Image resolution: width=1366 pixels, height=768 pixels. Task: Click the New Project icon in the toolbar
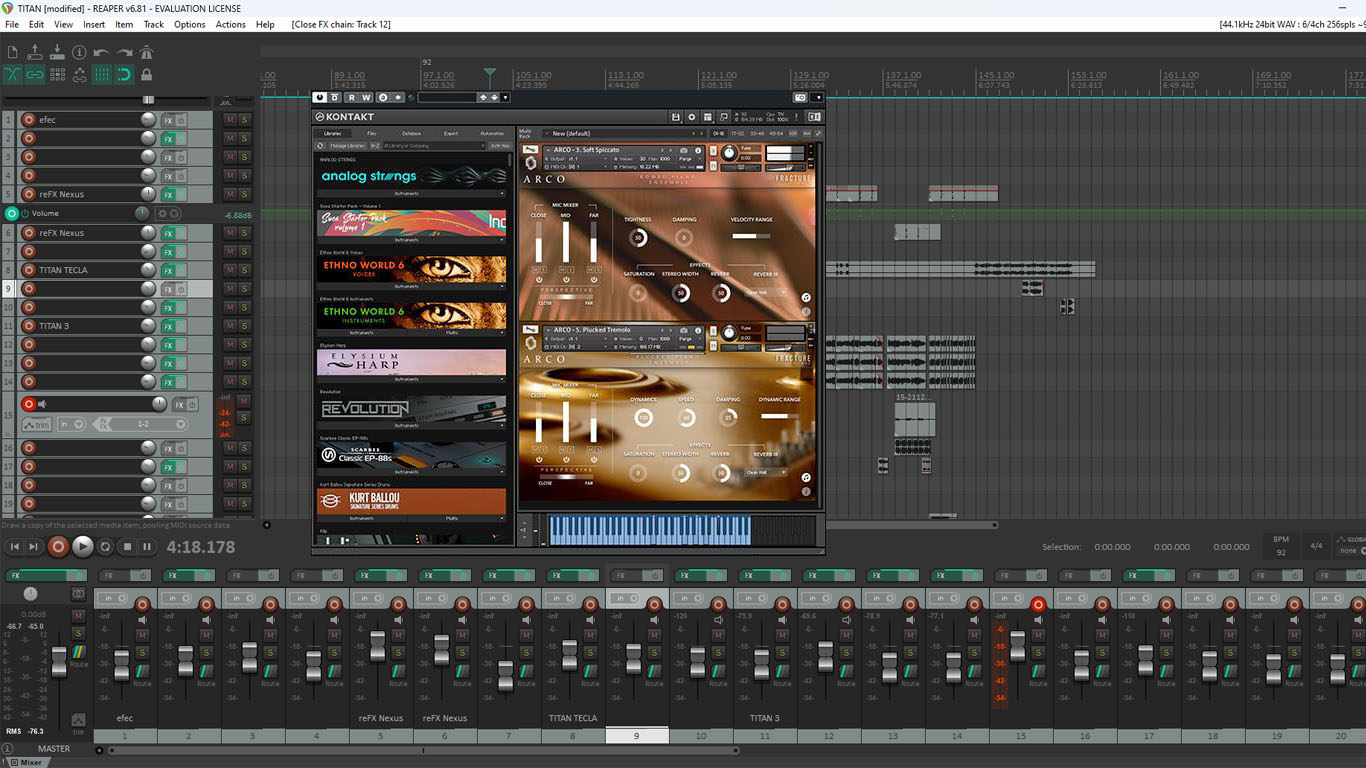(12, 52)
